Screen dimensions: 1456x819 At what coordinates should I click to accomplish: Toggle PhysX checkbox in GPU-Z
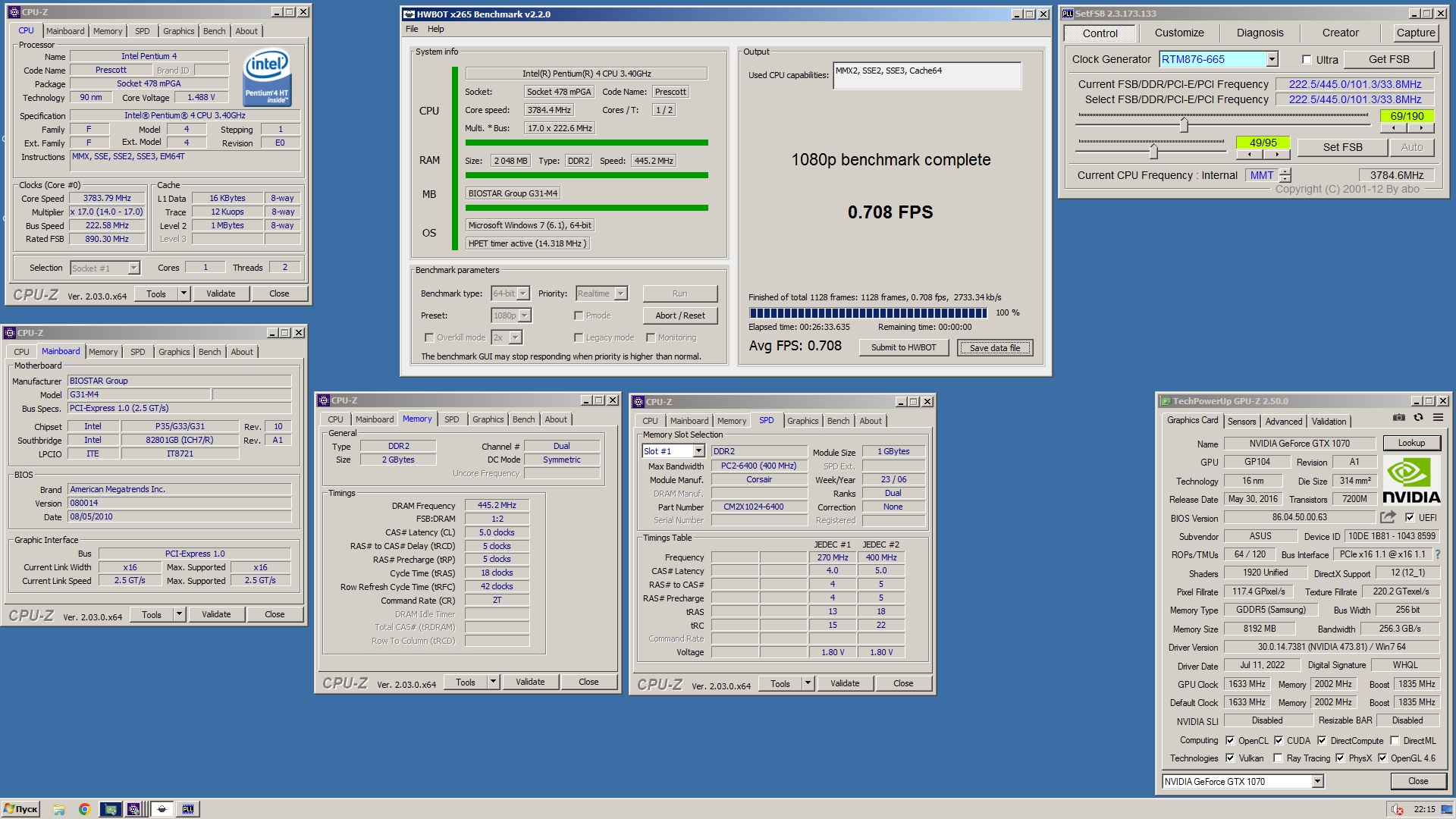click(1340, 758)
